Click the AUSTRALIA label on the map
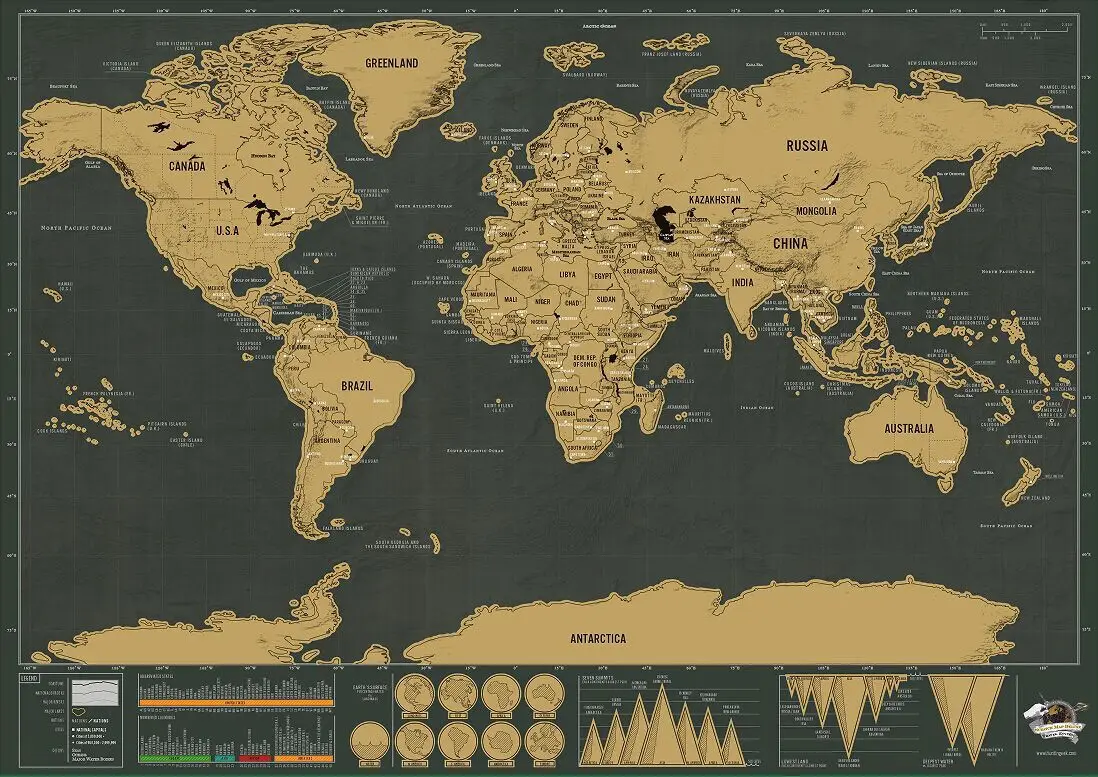Screen dimensions: 1098x777 pyautogui.click(x=909, y=428)
